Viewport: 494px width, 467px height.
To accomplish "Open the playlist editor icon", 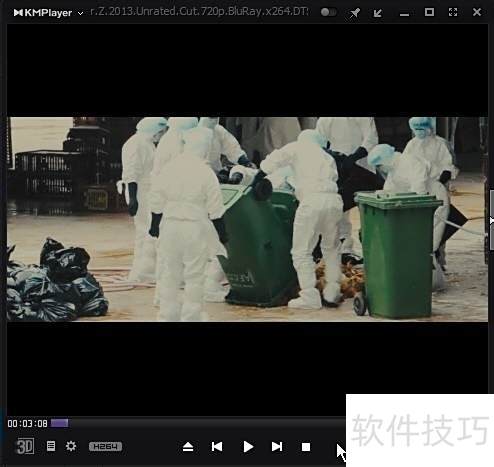I will (x=51, y=446).
